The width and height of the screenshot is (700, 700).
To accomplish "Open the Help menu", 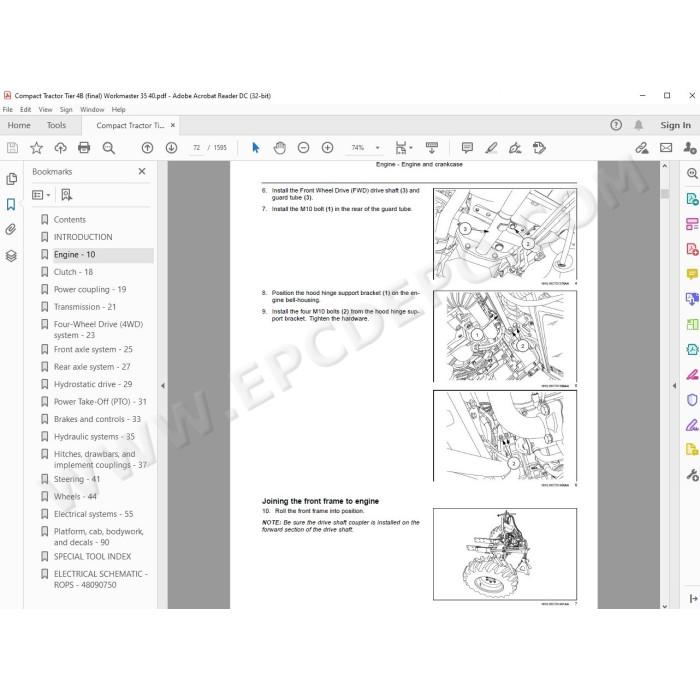I will tap(118, 109).
